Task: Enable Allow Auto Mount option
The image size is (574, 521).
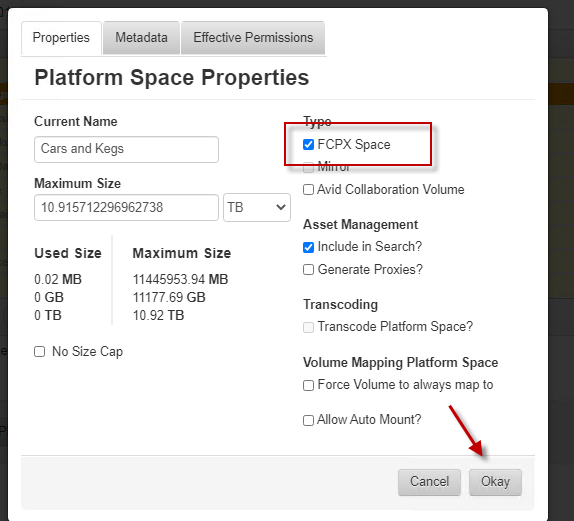Action: (308, 420)
